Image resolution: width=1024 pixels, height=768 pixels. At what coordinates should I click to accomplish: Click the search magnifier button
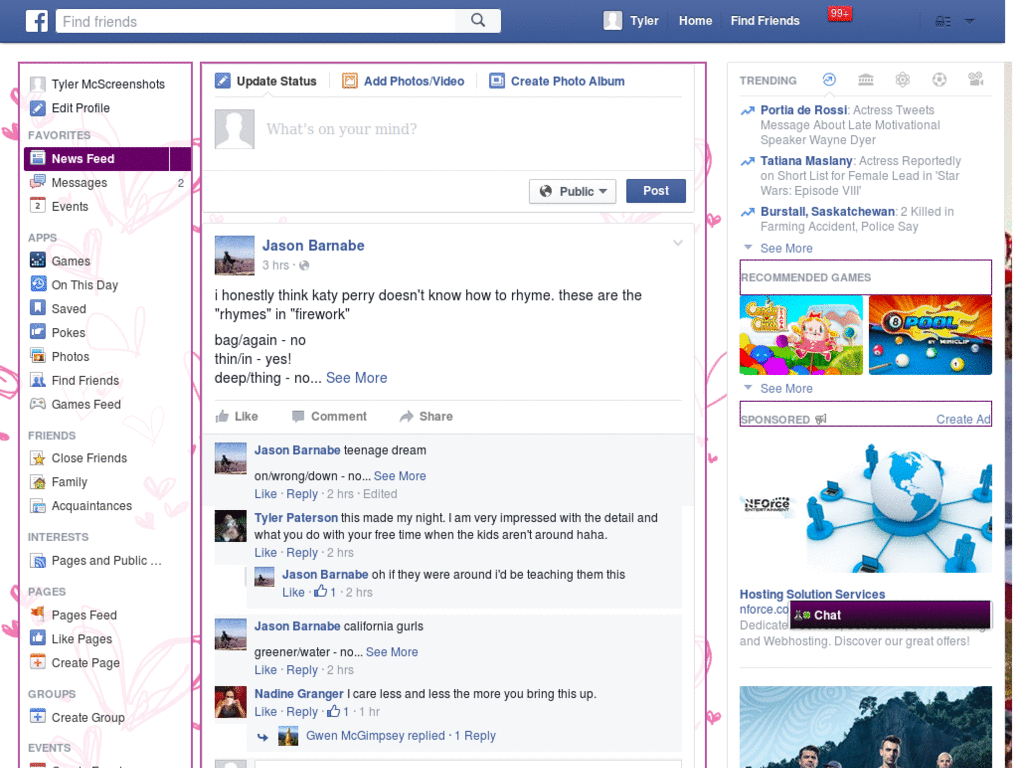click(x=478, y=21)
